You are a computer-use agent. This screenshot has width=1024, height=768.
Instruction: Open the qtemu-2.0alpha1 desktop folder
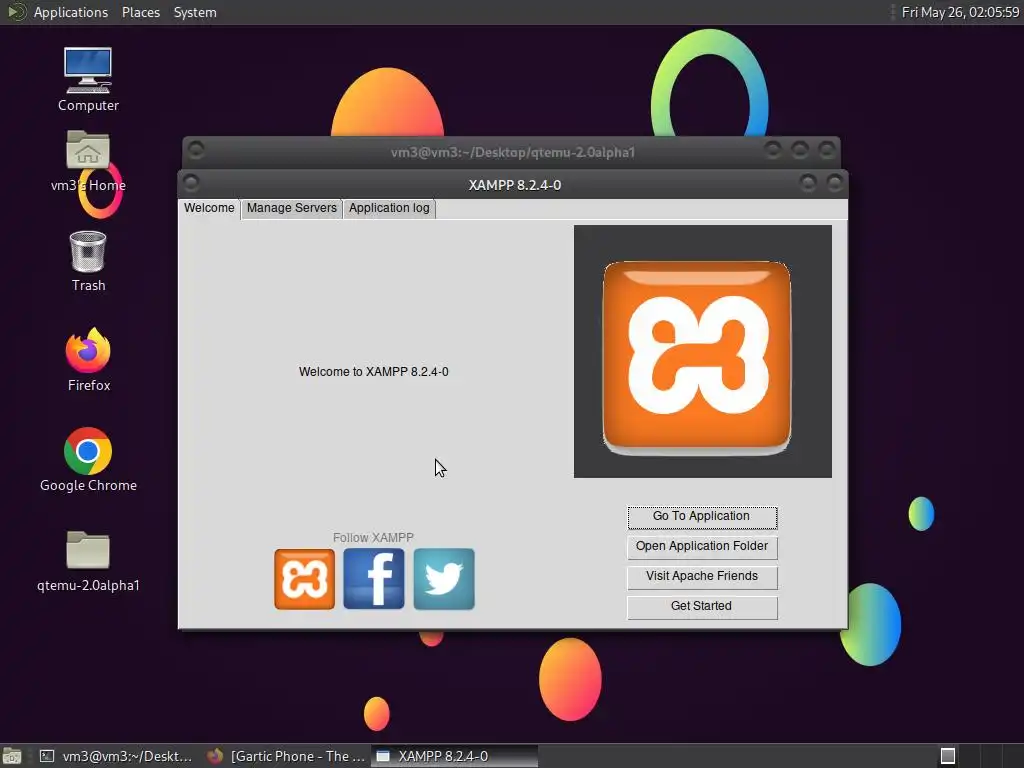coord(88,562)
